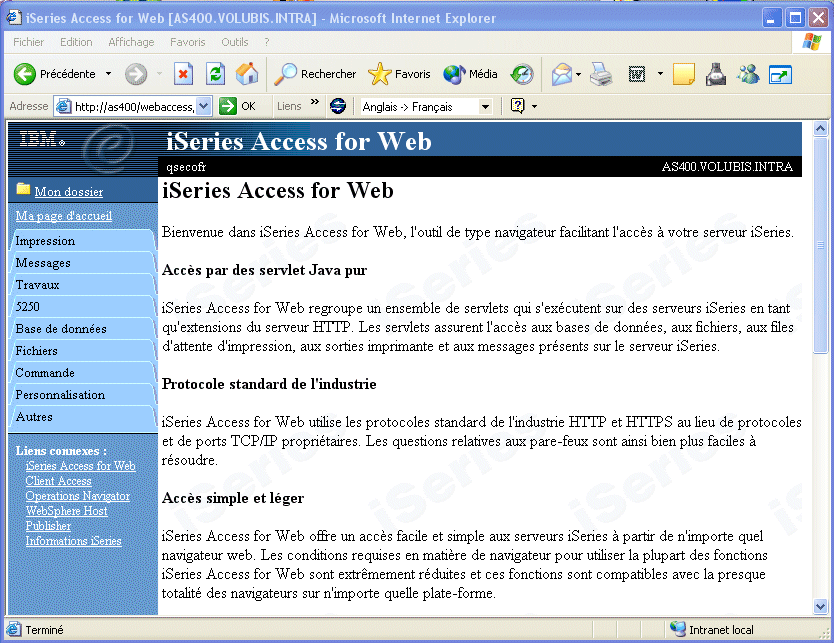Screen dimensions: 834x643
Task: Open the Affichage menu
Action: tap(131, 42)
